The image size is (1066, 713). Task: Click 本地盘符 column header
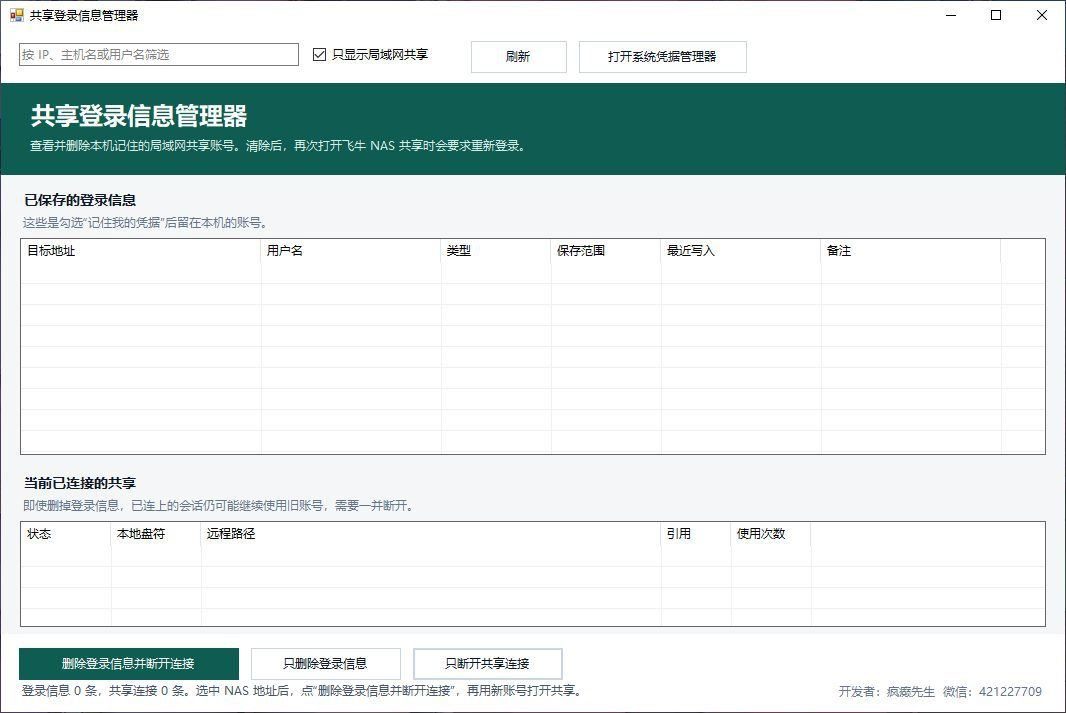(x=156, y=534)
